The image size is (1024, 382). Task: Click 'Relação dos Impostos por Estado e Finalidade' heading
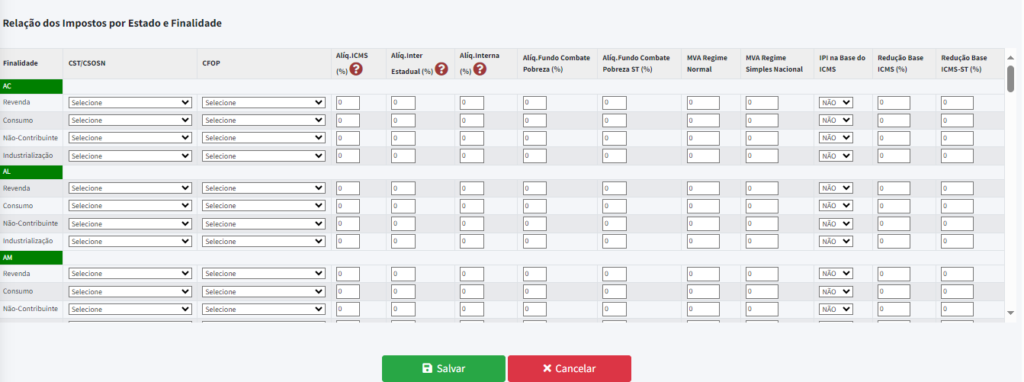(x=112, y=23)
